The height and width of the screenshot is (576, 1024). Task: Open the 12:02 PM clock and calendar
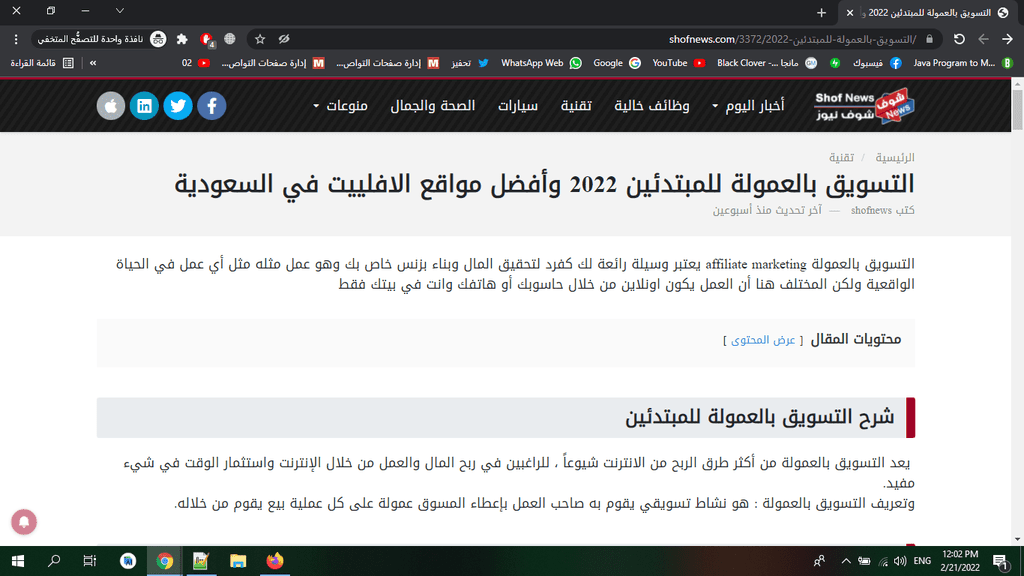[960, 561]
